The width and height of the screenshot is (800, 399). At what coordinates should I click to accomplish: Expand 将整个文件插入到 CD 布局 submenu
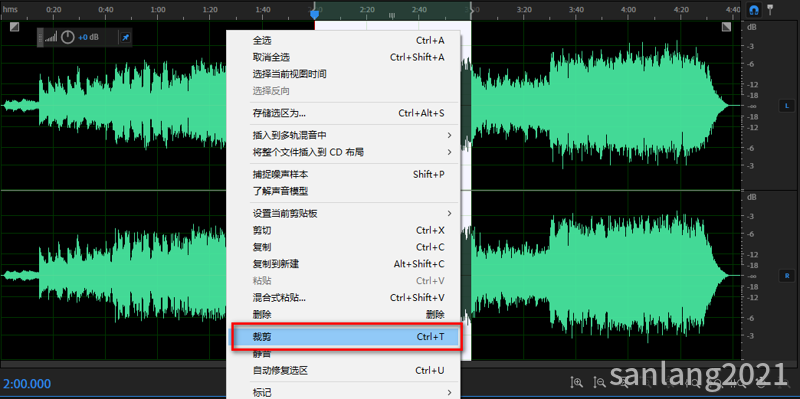point(343,152)
